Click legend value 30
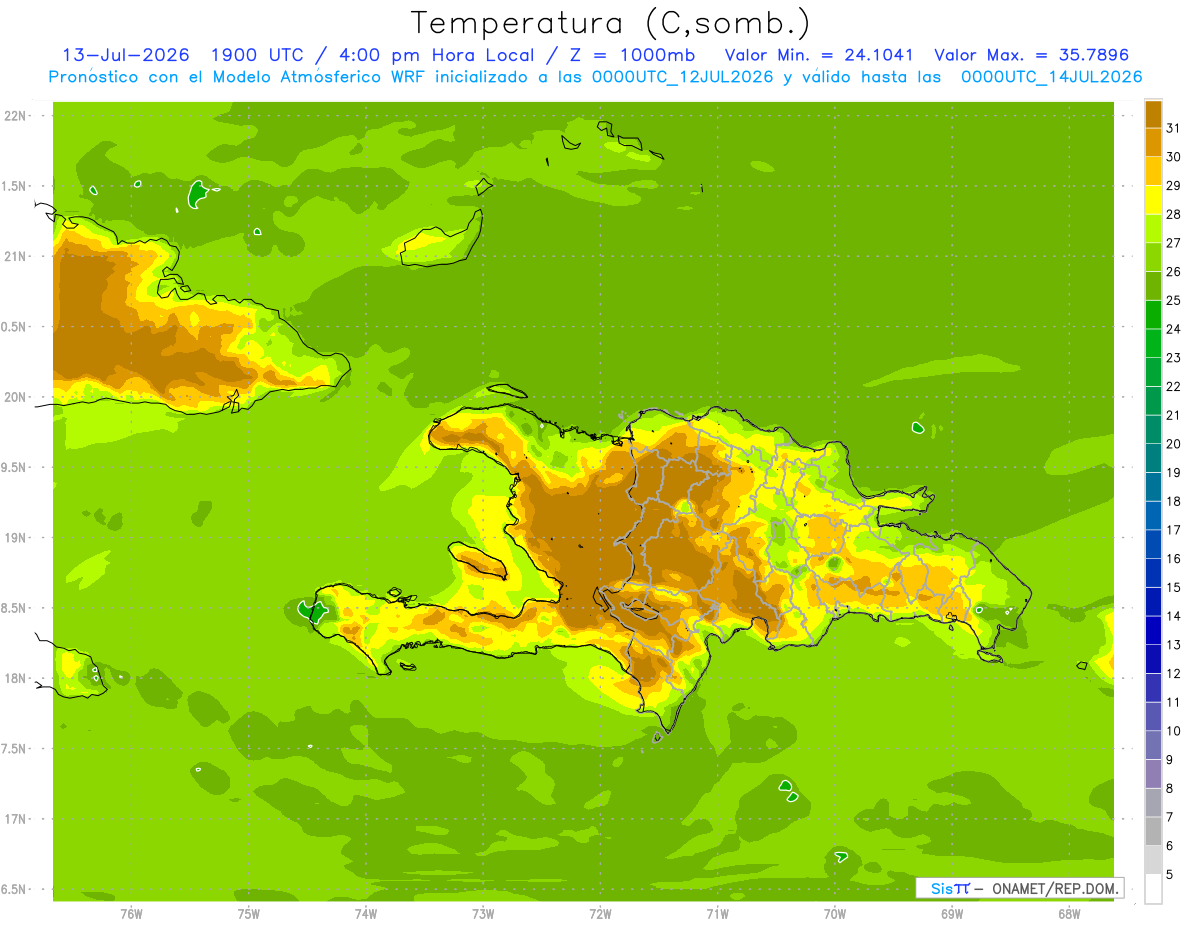Image resolution: width=1200 pixels, height=927 pixels. point(1173,157)
